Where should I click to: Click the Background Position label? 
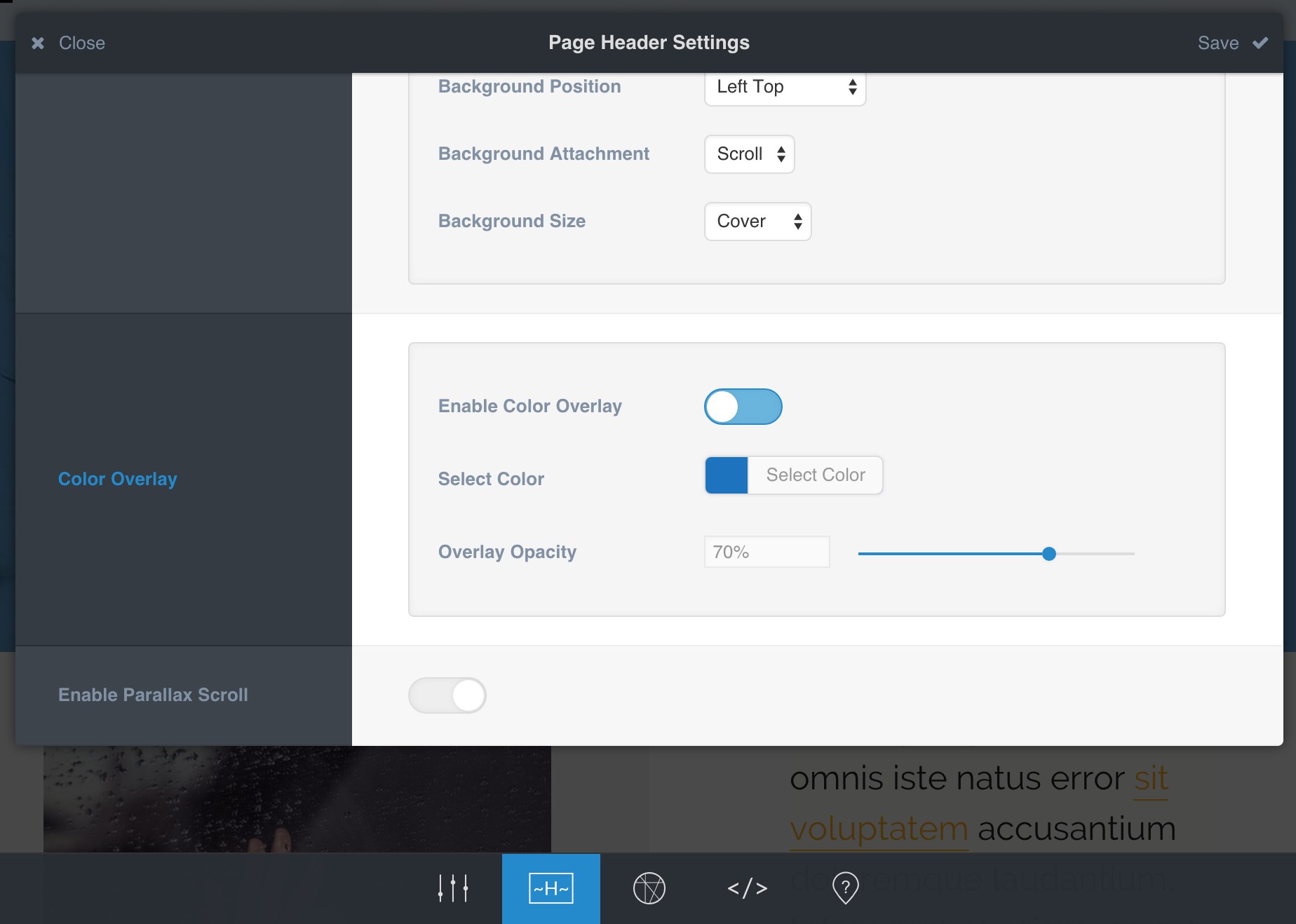(x=529, y=86)
